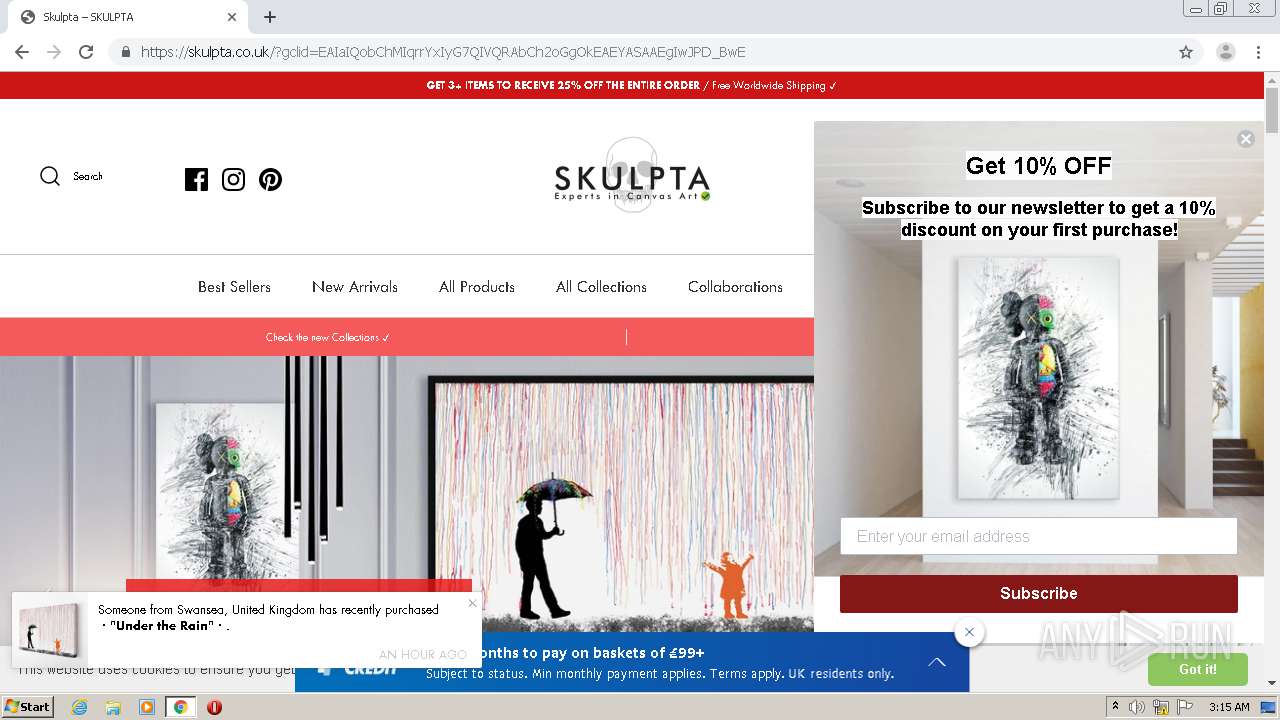Go back in browser history

pos(22,52)
